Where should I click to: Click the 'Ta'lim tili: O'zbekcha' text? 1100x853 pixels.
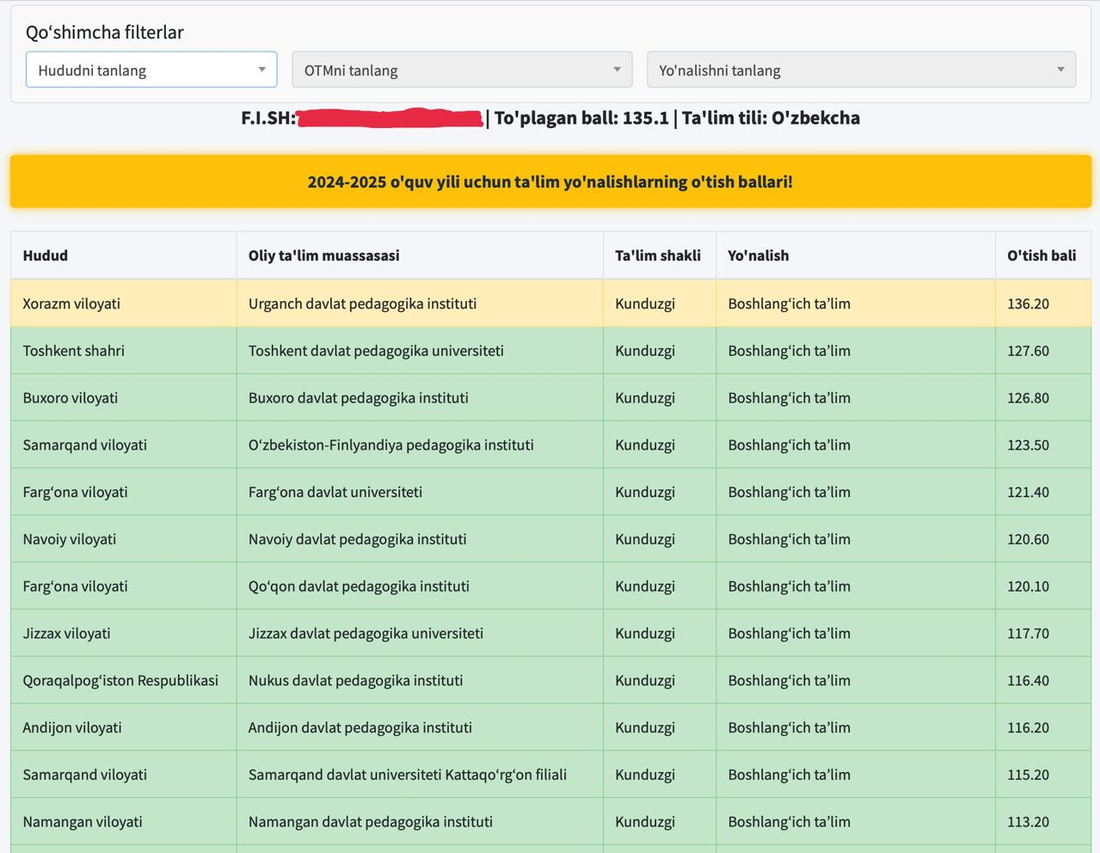coord(771,118)
